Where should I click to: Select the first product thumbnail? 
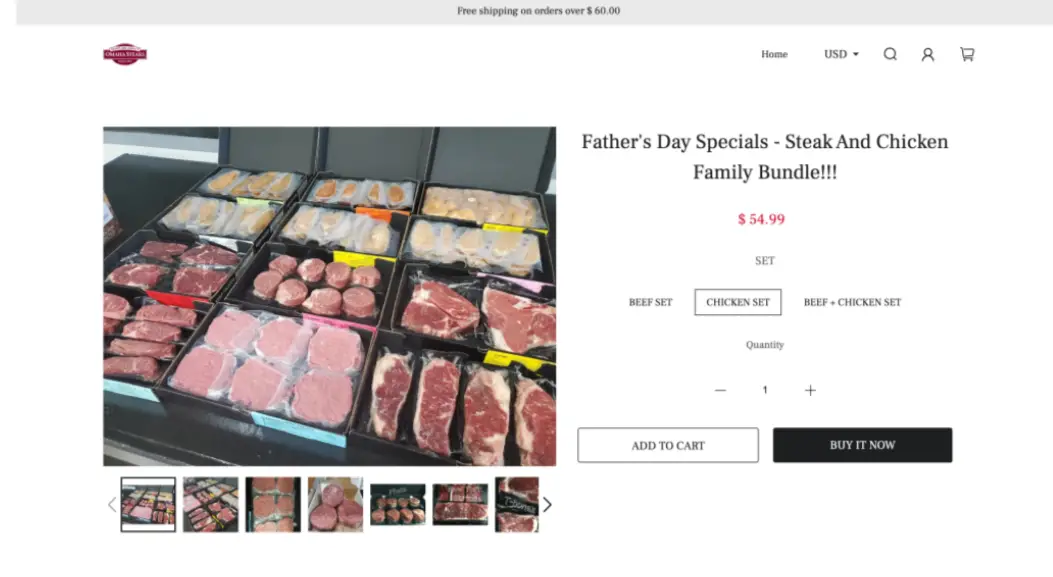[148, 504]
